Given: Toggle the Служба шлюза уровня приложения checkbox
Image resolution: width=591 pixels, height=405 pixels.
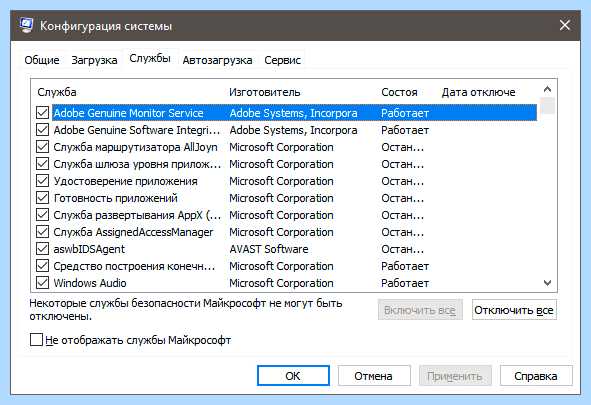Looking at the screenshot, I should click(x=42, y=164).
